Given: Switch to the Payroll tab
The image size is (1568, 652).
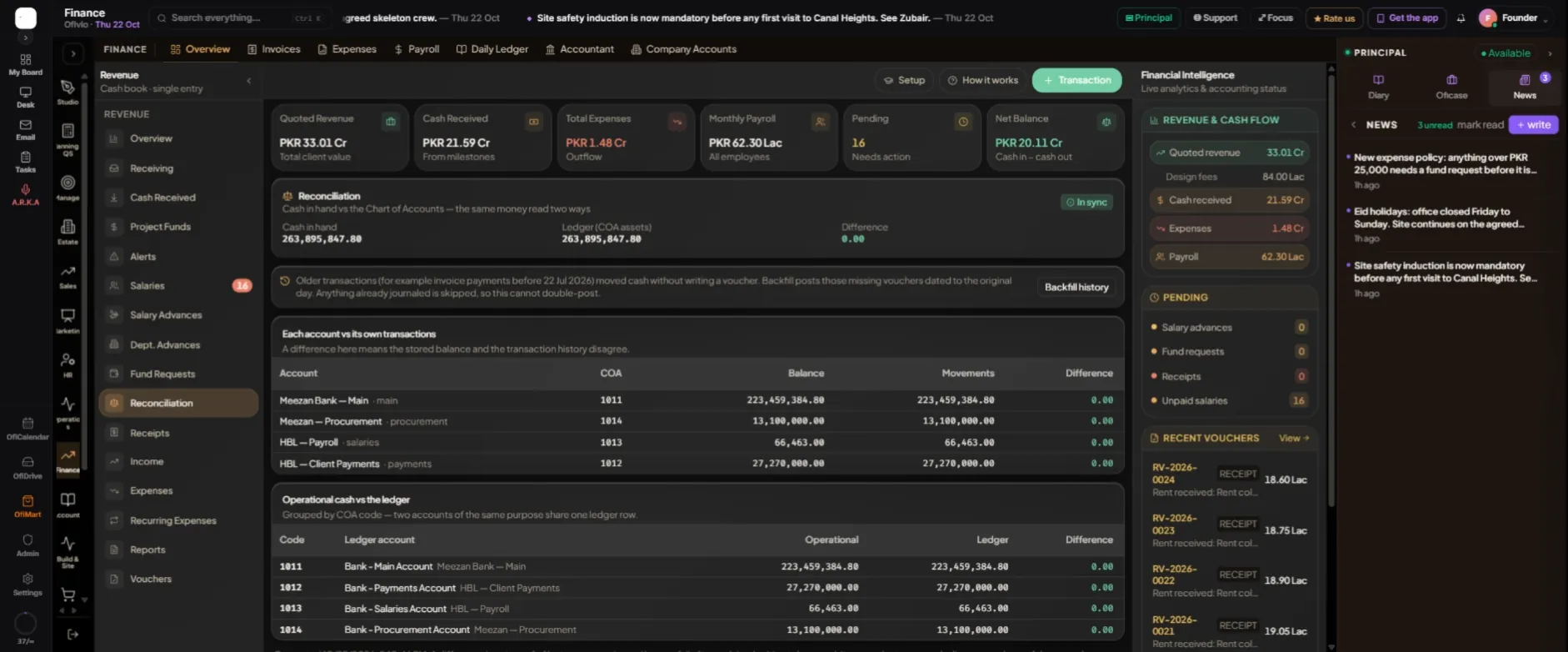Looking at the screenshot, I should pyautogui.click(x=417, y=49).
